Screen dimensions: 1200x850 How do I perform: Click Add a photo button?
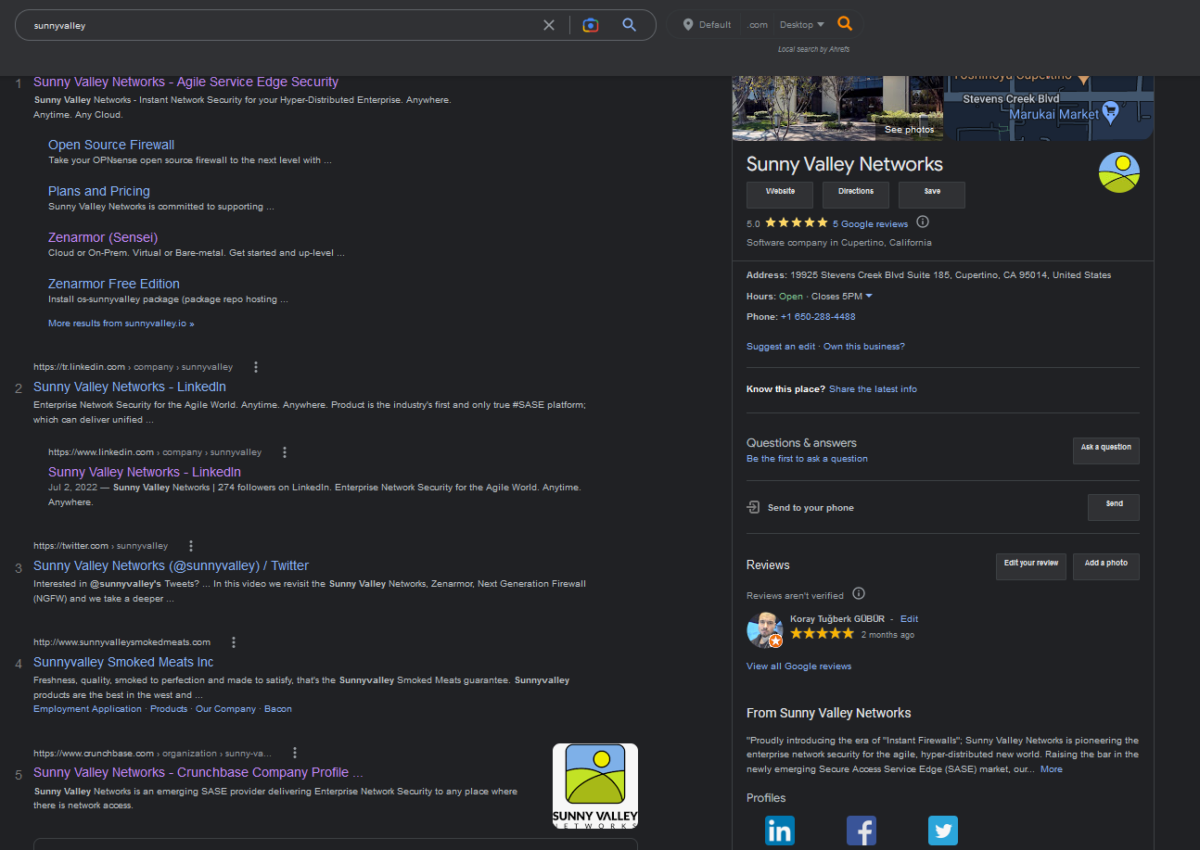point(1106,566)
